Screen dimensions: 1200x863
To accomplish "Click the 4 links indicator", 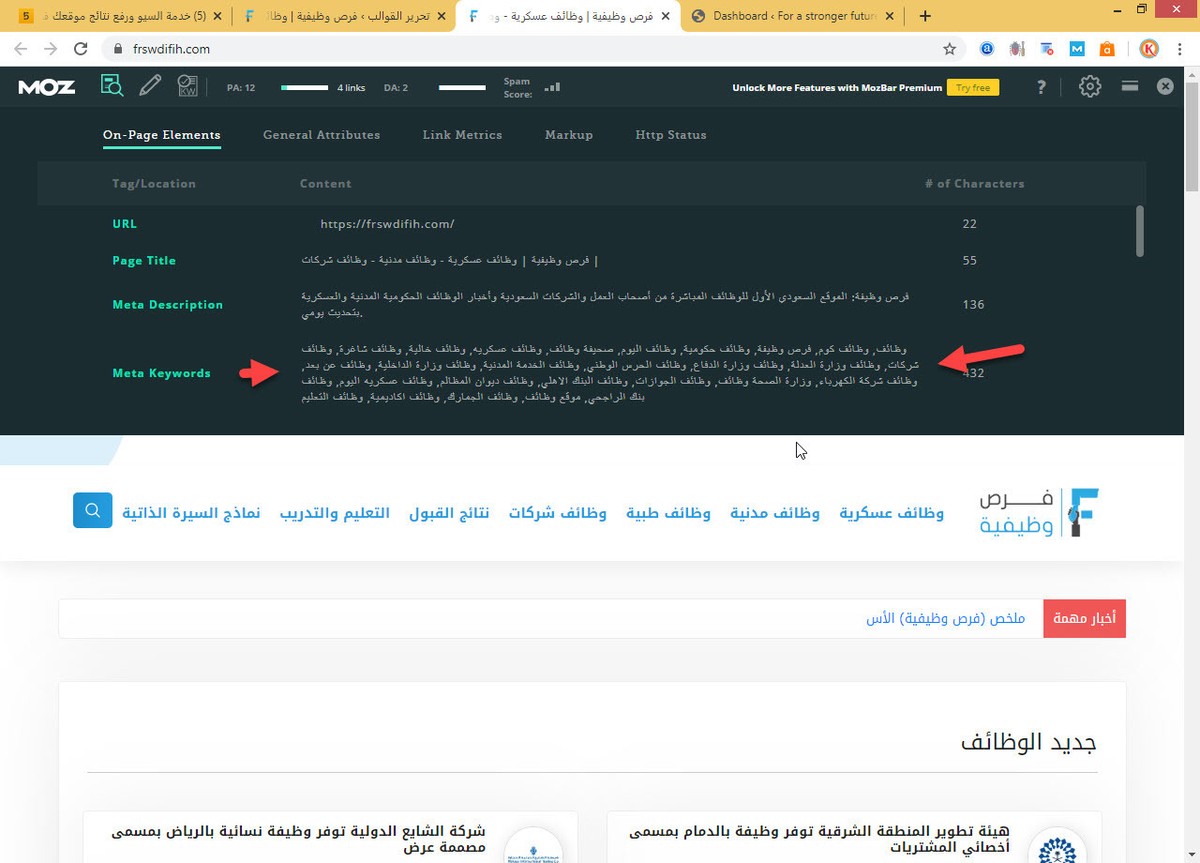I will click(x=351, y=88).
